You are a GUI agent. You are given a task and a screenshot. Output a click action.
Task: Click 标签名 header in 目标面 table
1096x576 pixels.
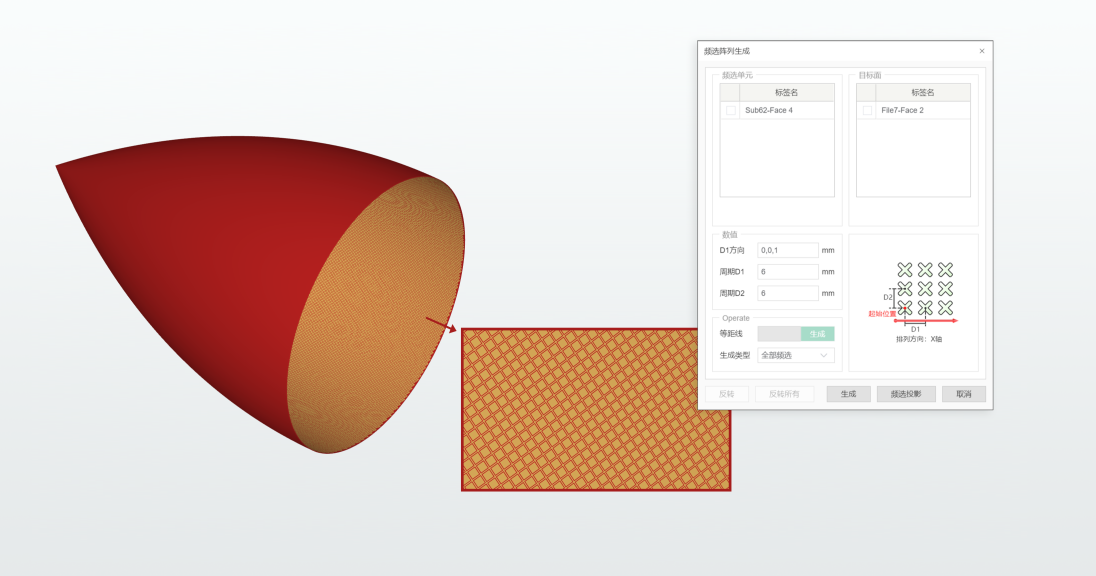922,92
